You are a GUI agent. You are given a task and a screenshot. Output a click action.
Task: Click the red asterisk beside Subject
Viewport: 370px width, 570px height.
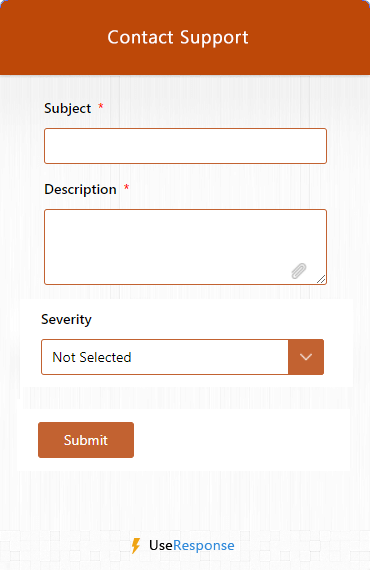coord(101,106)
